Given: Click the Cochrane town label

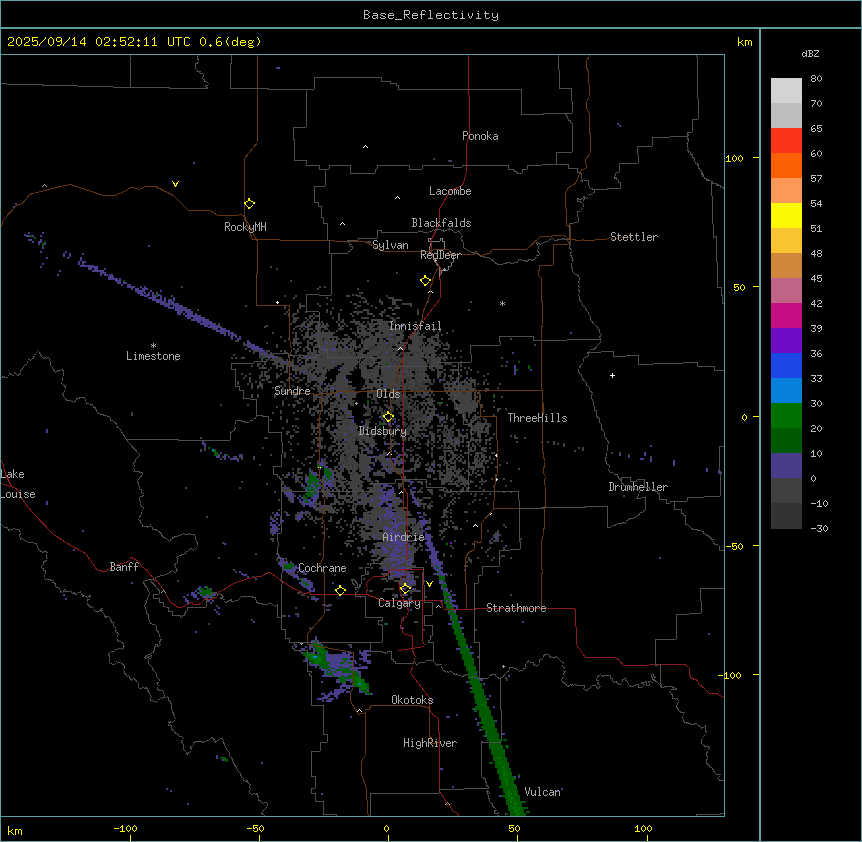Looking at the screenshot, I should (x=322, y=568).
